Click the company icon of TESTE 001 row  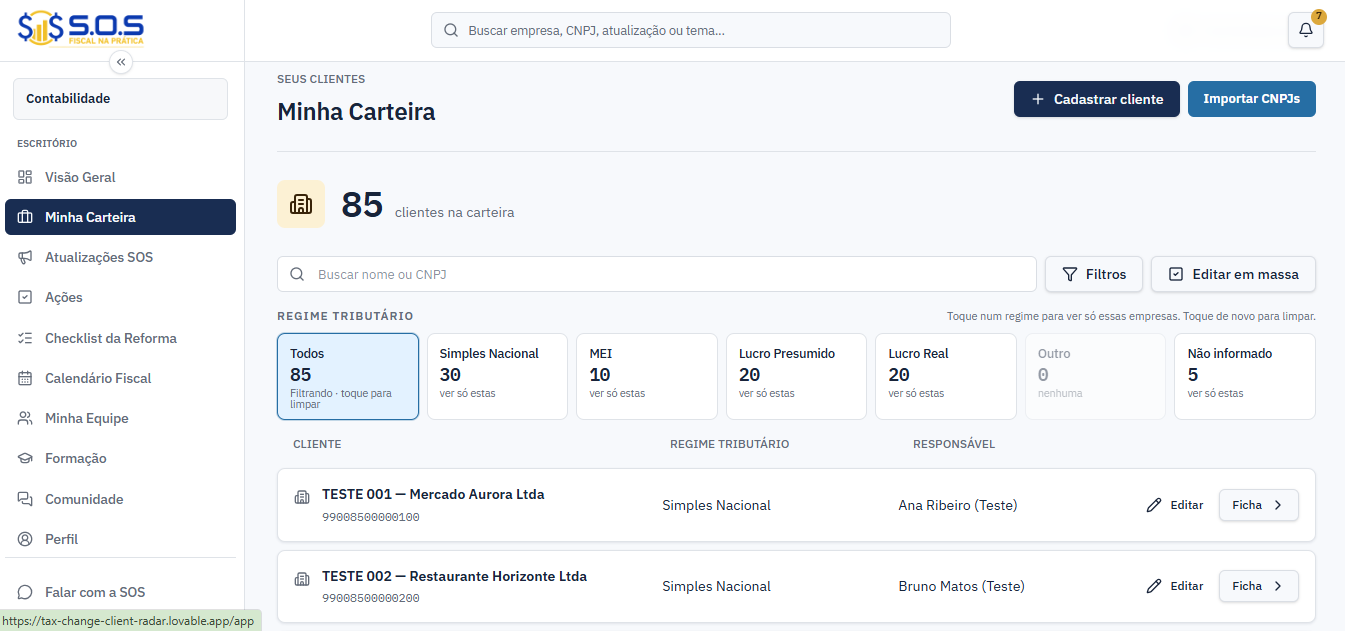(302, 497)
